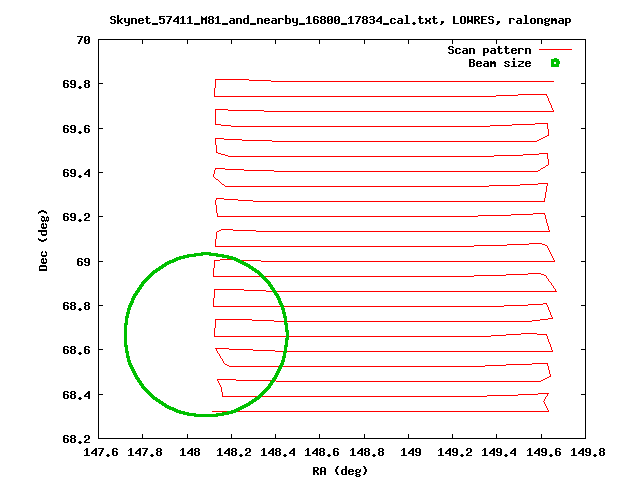Click the RA axis value 149.2

tap(454, 452)
